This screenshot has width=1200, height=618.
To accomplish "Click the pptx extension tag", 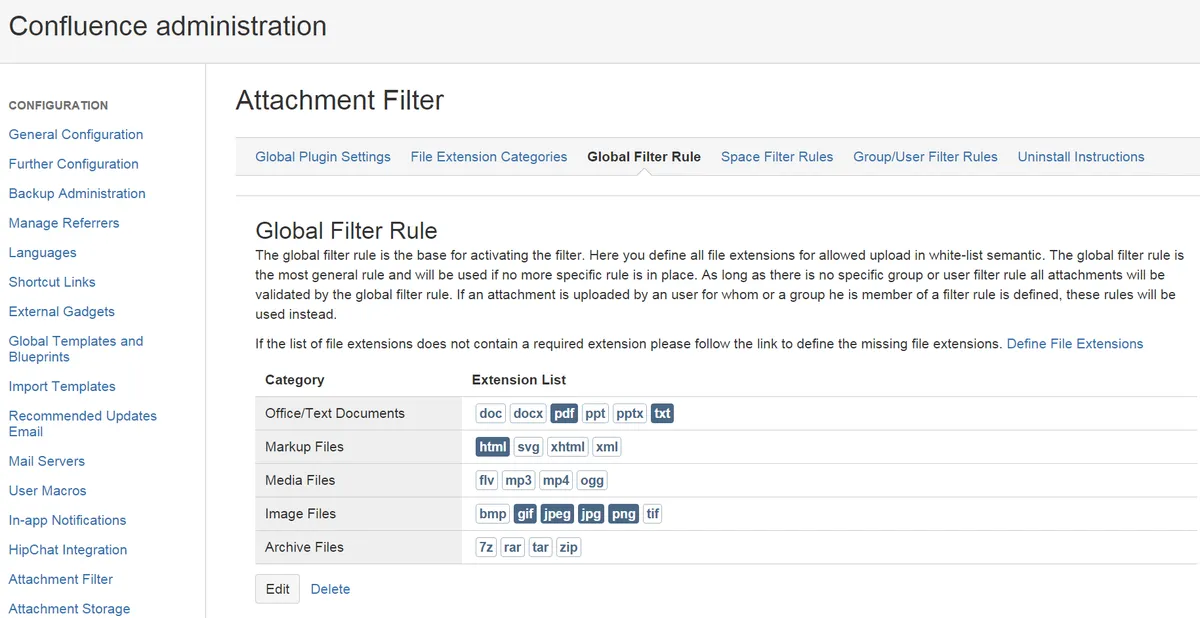I will point(630,413).
